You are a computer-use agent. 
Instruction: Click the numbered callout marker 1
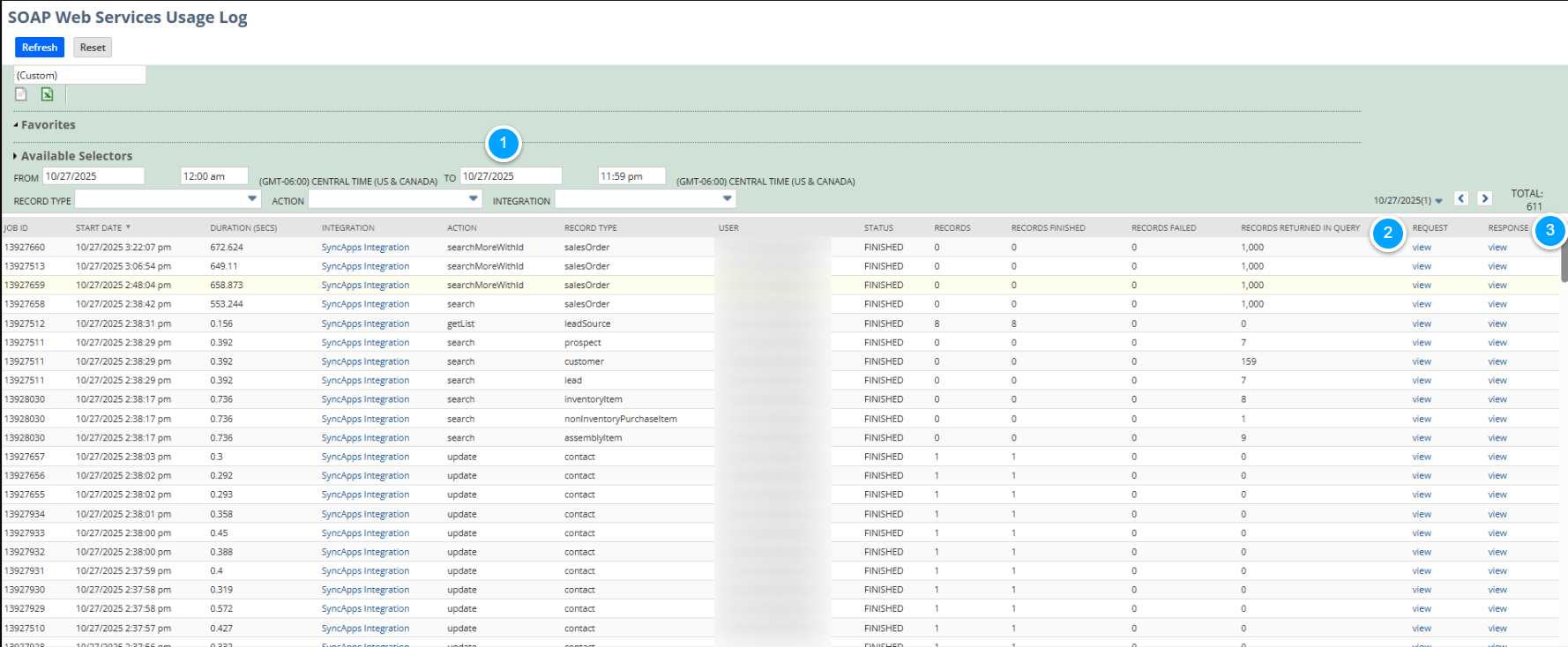504,143
